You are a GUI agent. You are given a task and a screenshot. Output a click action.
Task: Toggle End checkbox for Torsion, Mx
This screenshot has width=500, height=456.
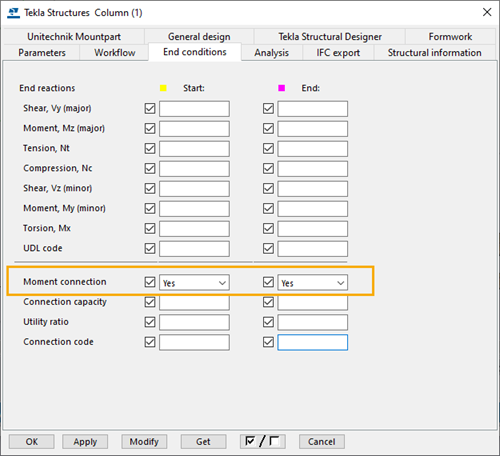pos(268,228)
